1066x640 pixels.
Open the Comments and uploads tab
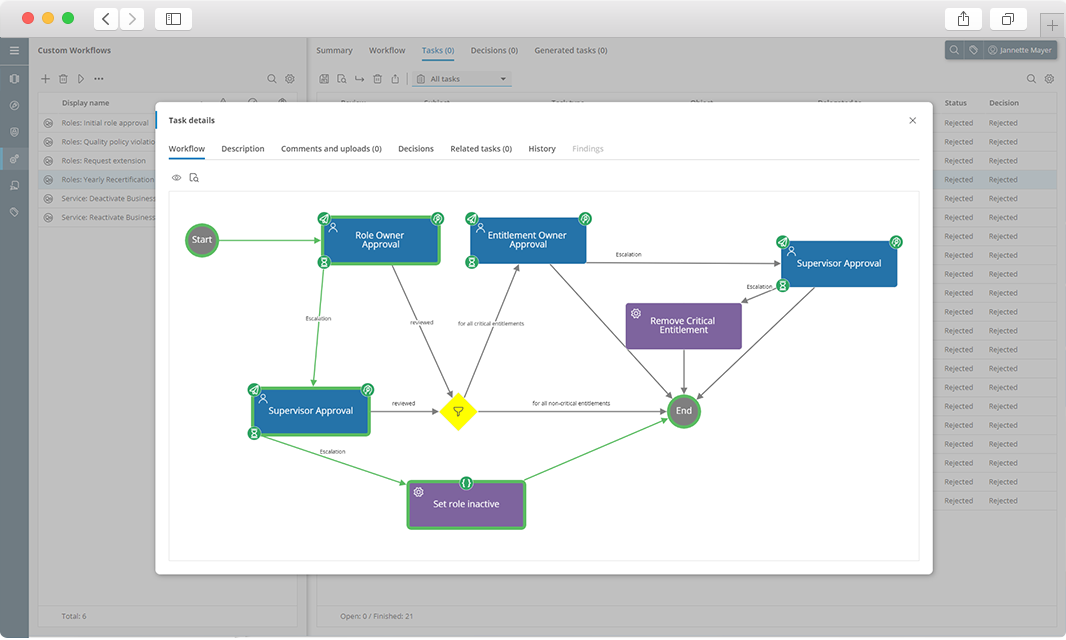(x=331, y=149)
